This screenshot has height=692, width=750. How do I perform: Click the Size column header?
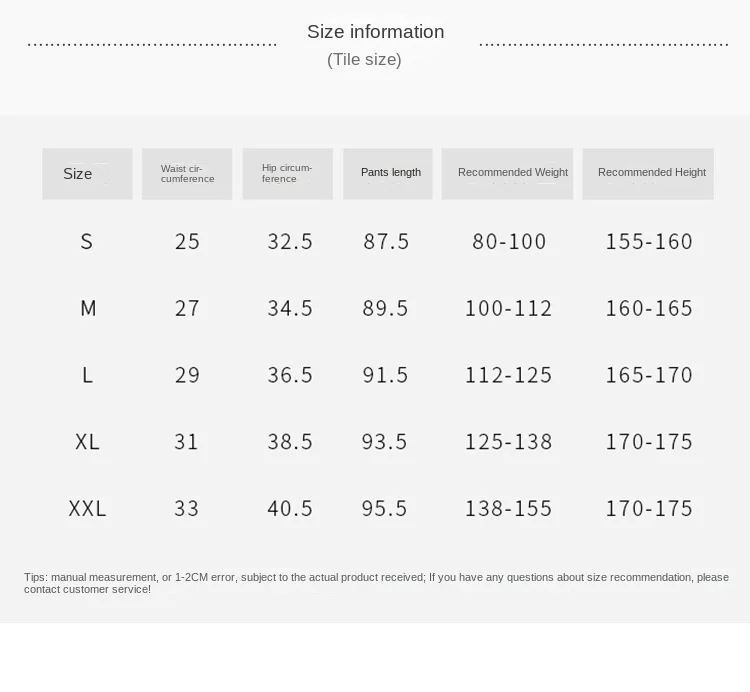point(87,174)
